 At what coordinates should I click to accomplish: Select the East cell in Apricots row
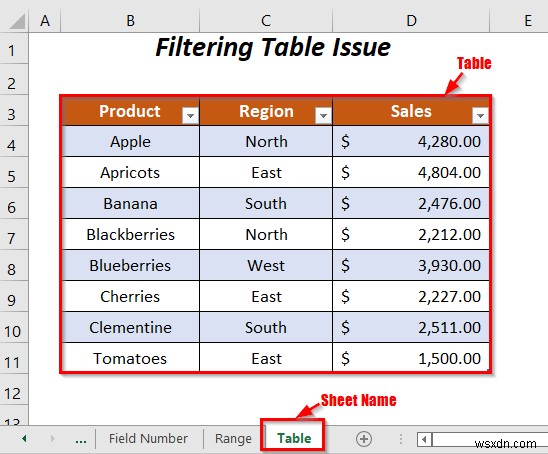coord(266,172)
